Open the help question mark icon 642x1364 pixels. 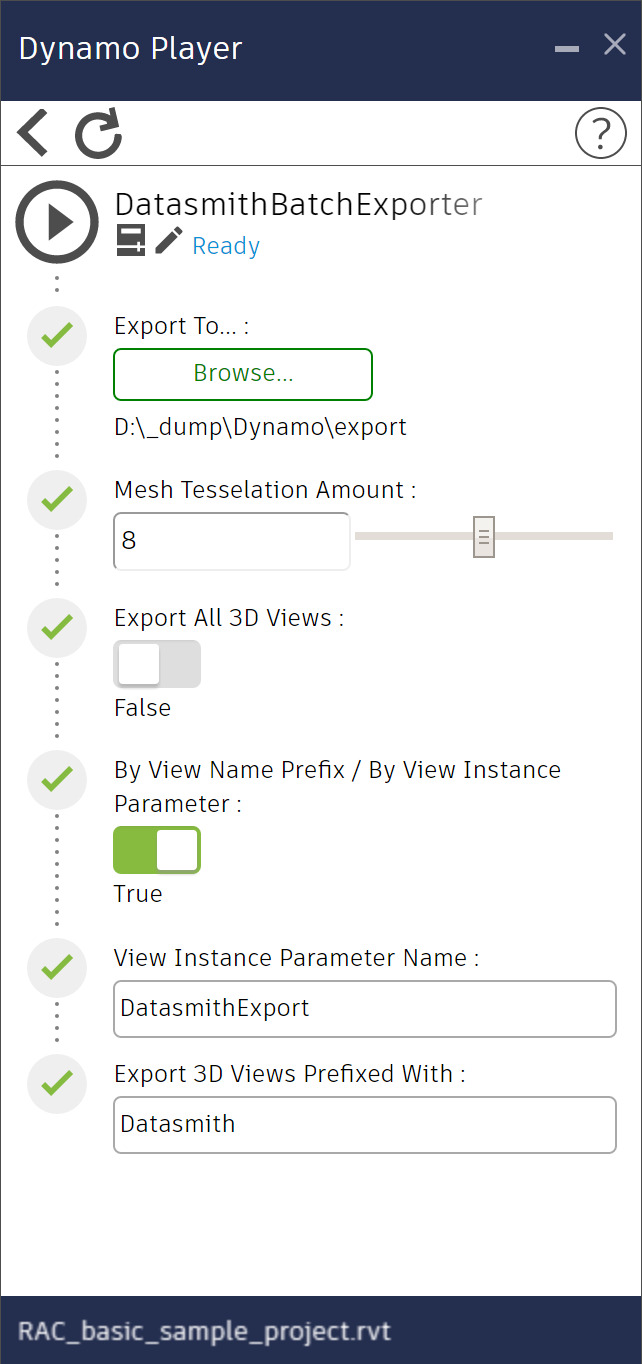(600, 133)
